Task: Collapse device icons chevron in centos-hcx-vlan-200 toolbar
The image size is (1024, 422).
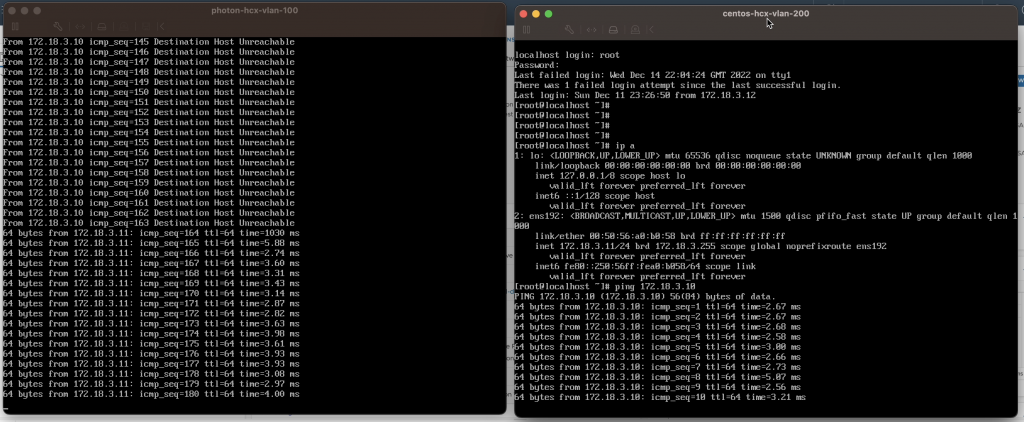Action: tap(651, 30)
